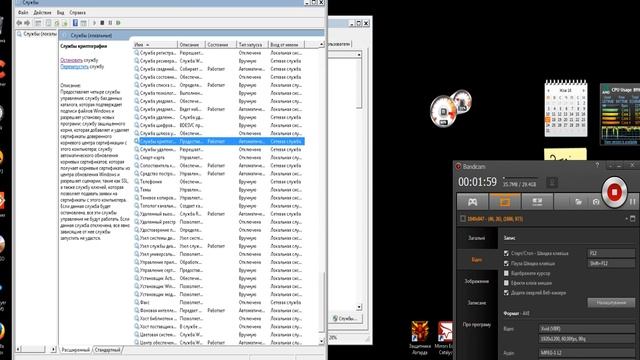
Task: Open the Mirror's Edge desktop shortcut
Action: [x=444, y=337]
